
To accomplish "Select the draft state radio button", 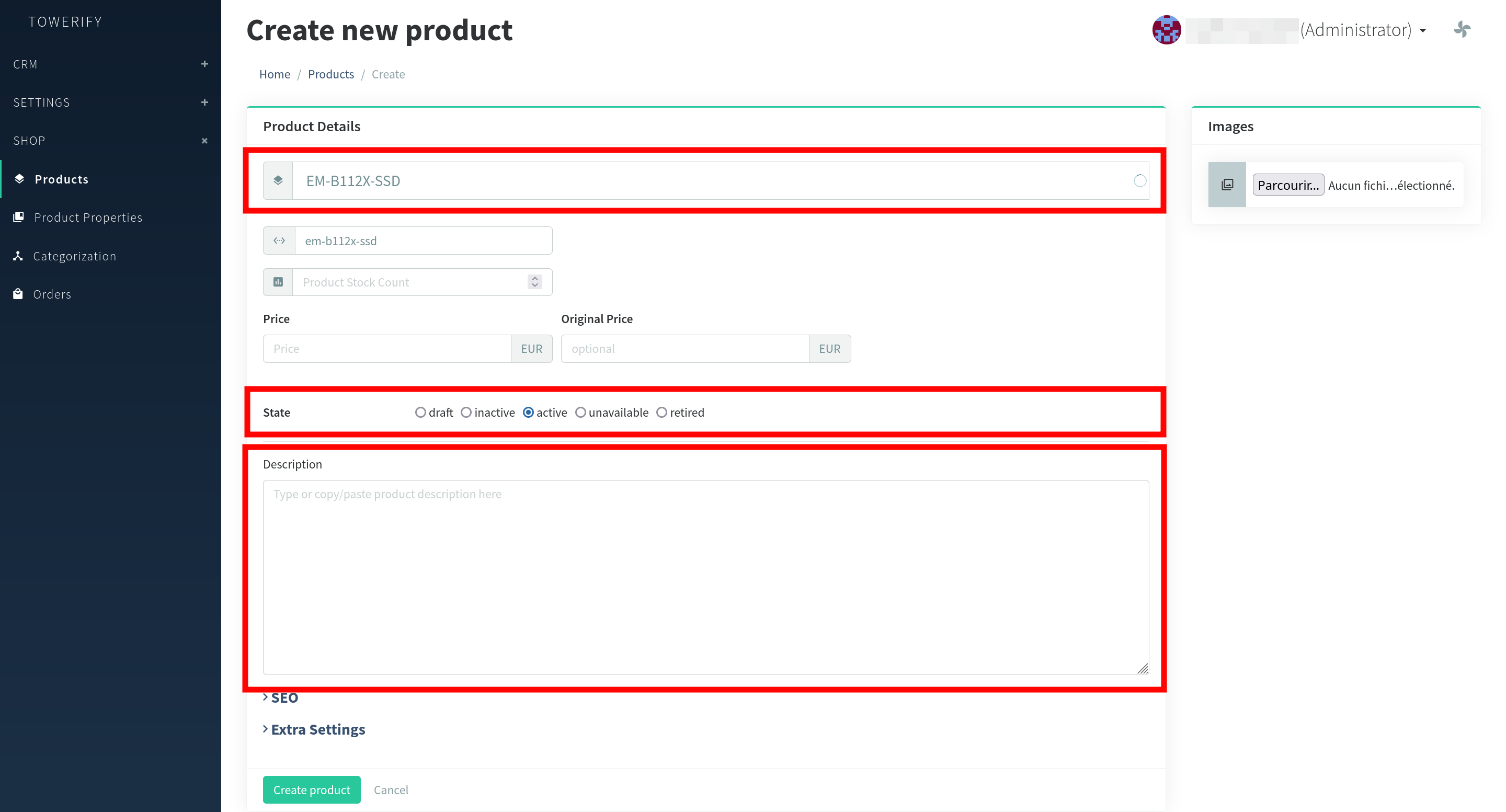I will tap(420, 413).
